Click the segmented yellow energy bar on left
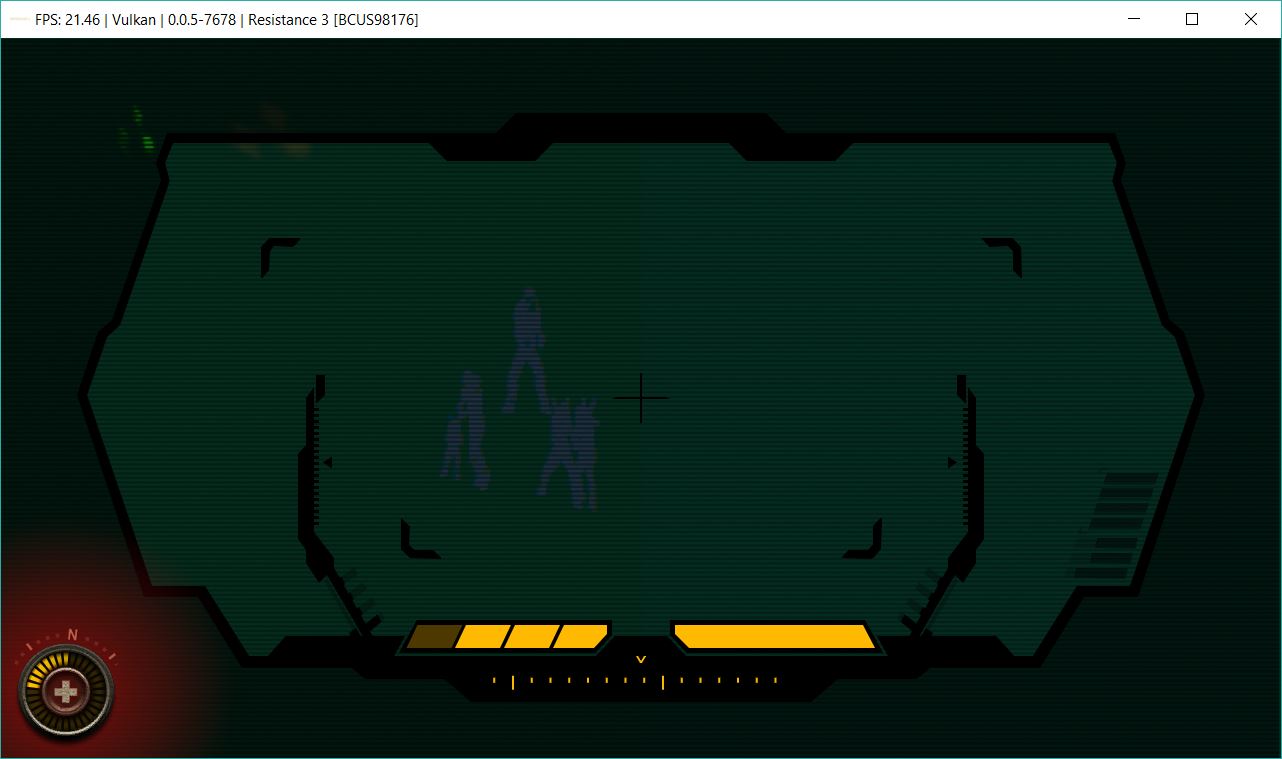 pos(507,636)
